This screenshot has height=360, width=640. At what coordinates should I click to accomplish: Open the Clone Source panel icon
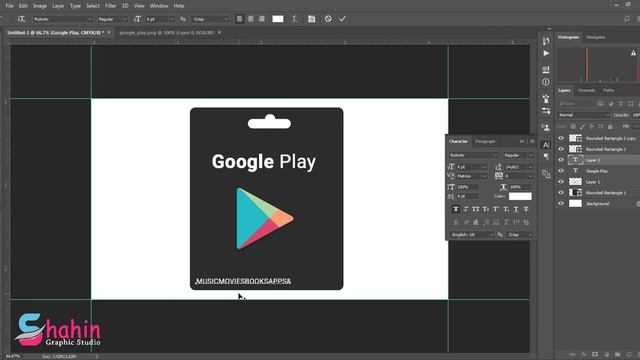(x=546, y=128)
